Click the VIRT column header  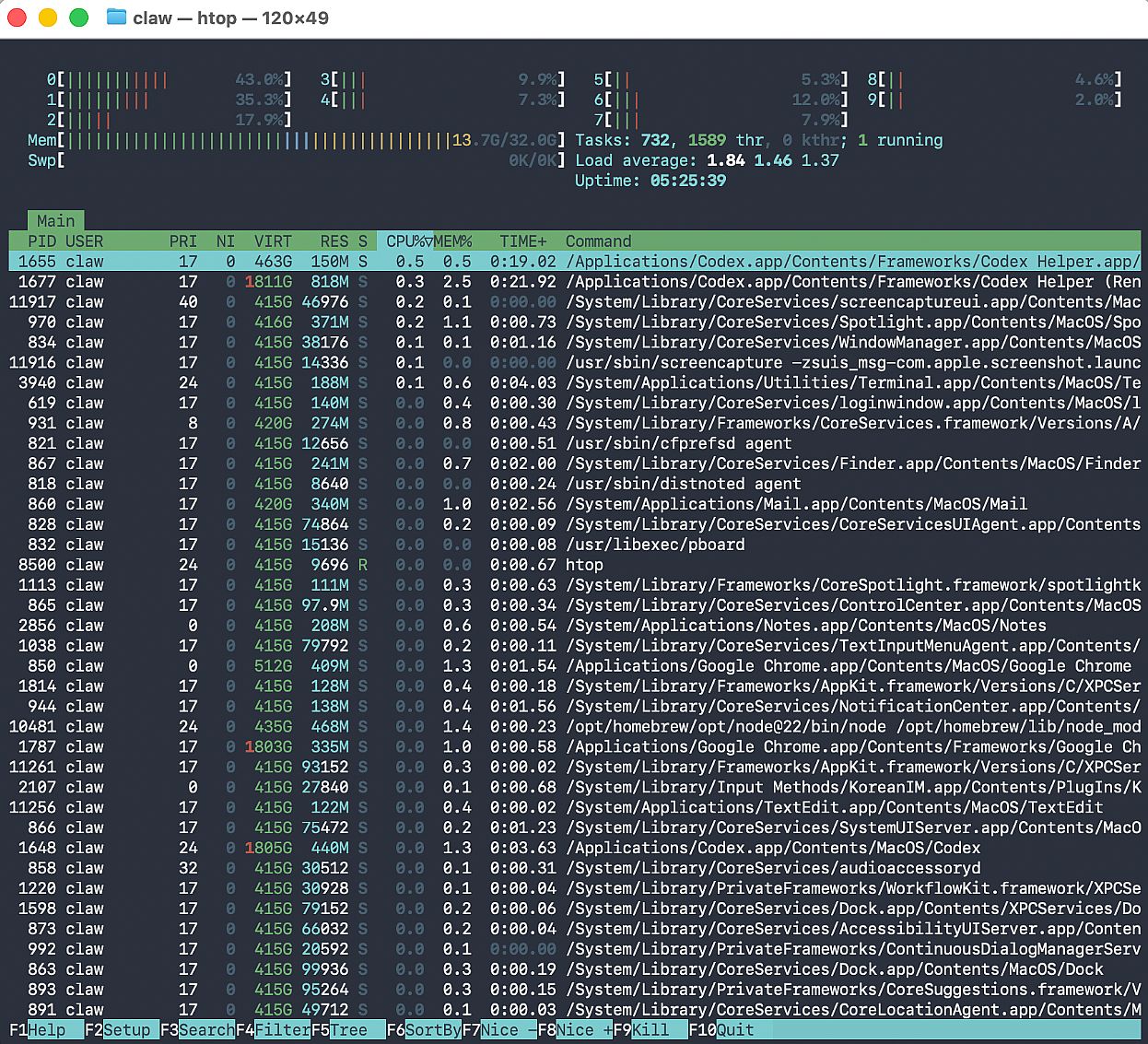click(x=273, y=241)
